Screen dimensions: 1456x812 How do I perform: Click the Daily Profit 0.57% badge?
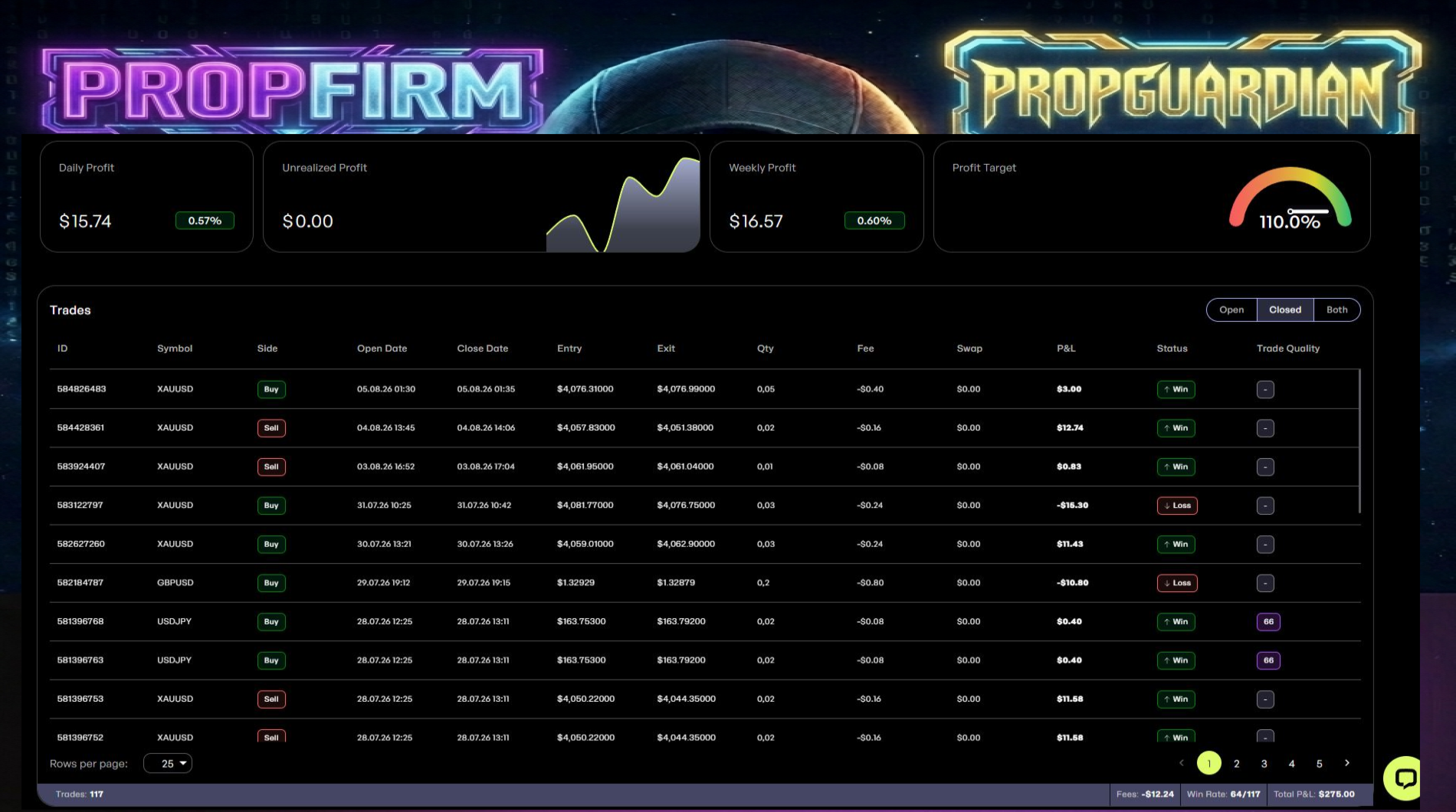(205, 221)
